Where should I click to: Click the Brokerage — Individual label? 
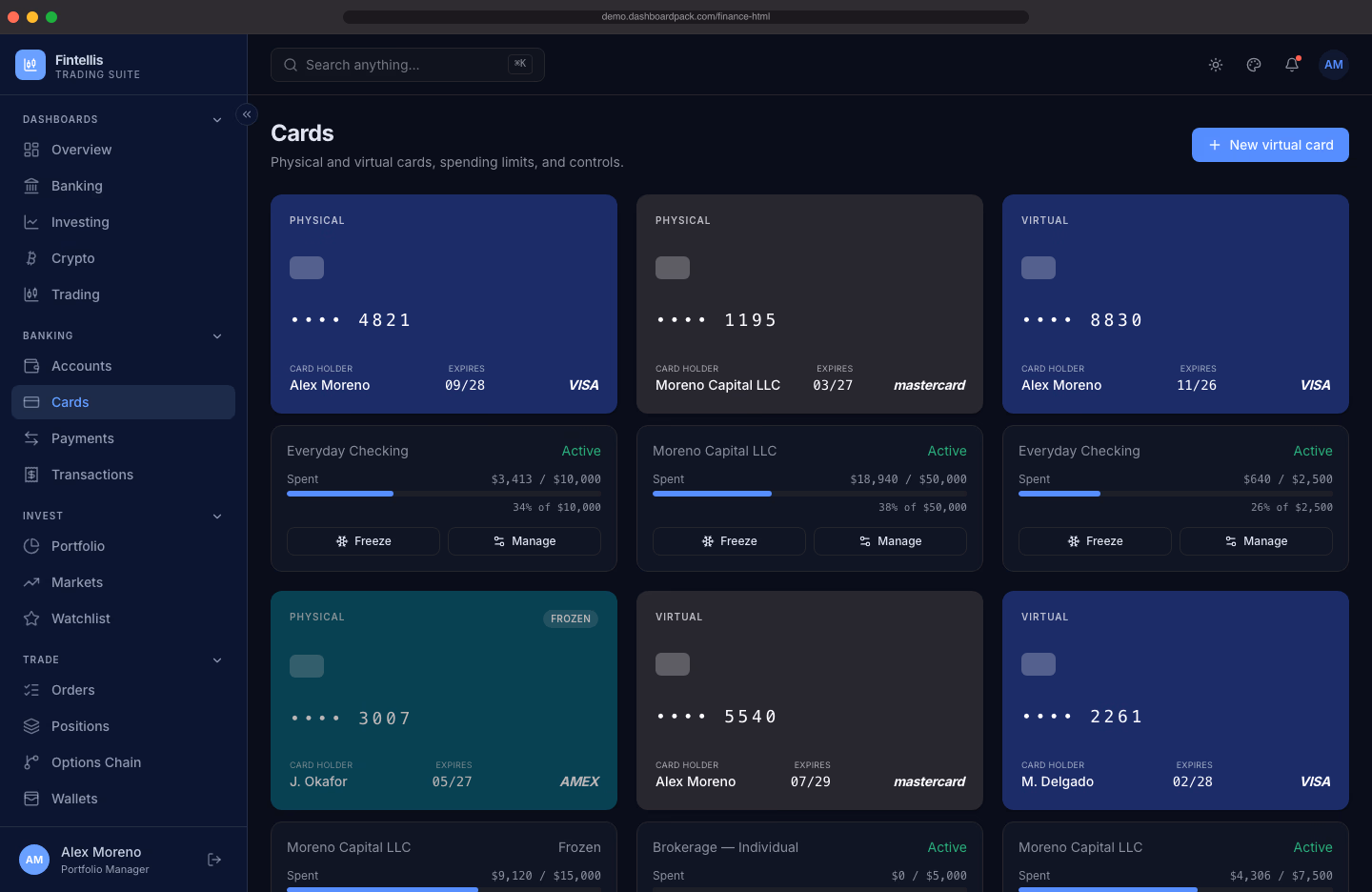coord(725,847)
